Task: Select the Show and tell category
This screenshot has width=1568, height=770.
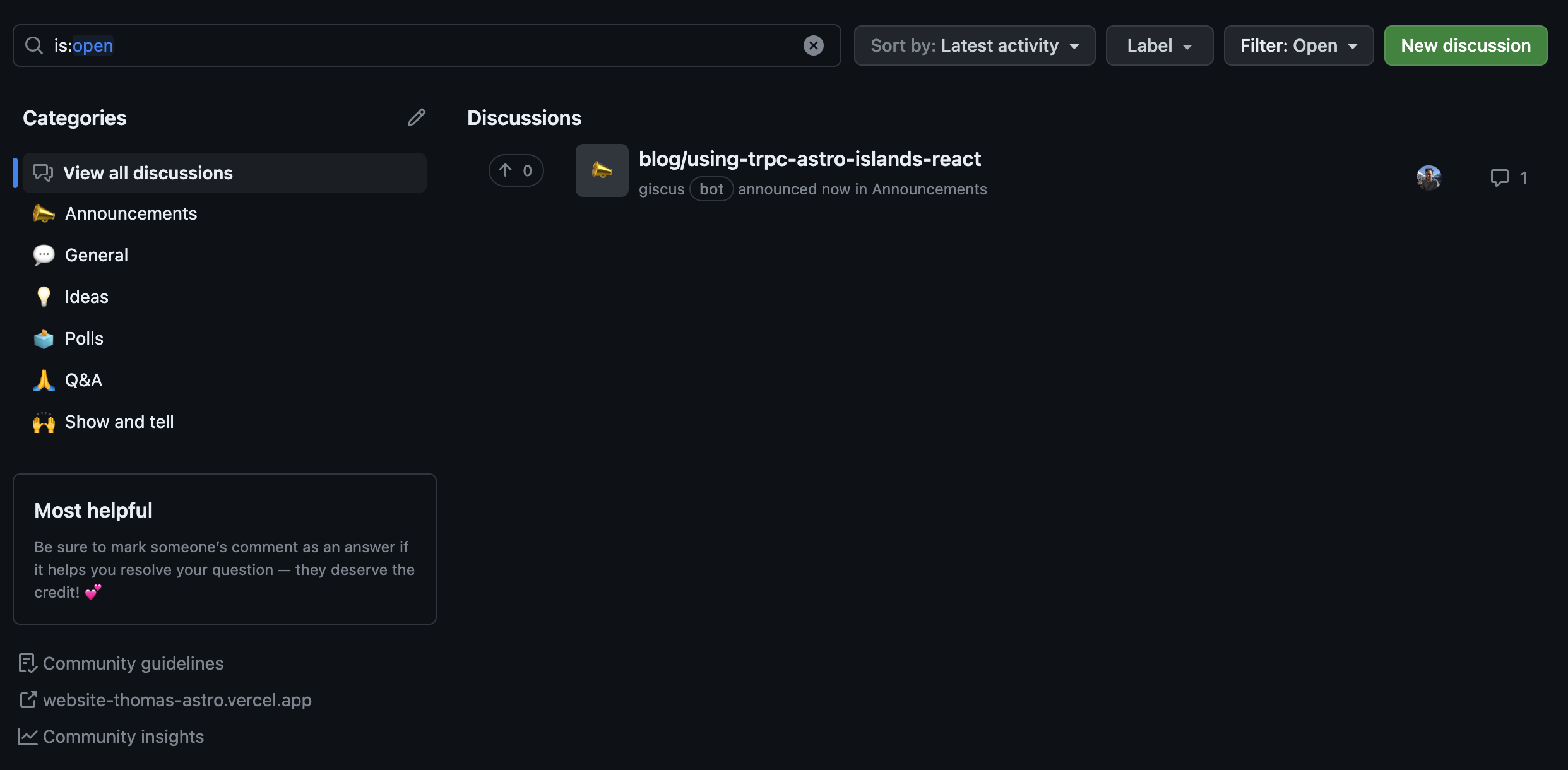Action: pyautogui.click(x=119, y=422)
